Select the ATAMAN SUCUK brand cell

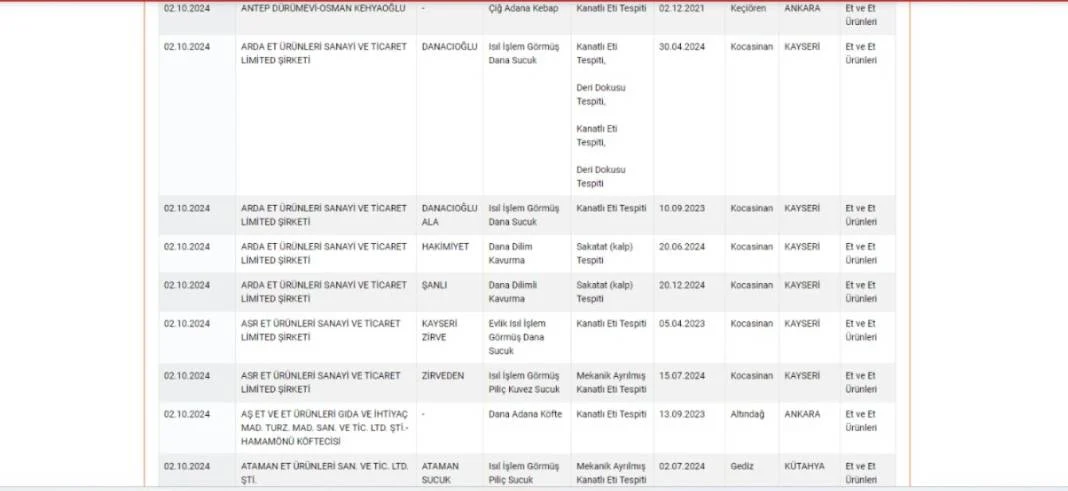pyautogui.click(x=443, y=472)
